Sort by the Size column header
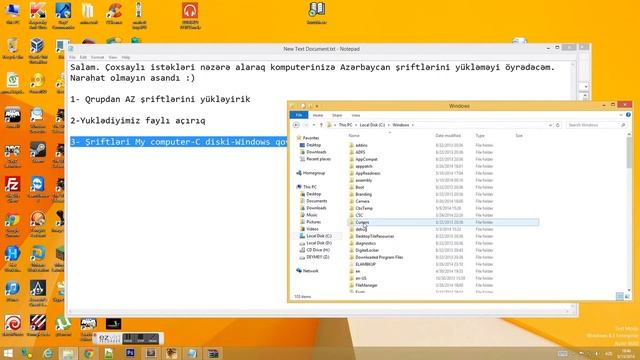Screen dimensions: 640x360 (519, 136)
